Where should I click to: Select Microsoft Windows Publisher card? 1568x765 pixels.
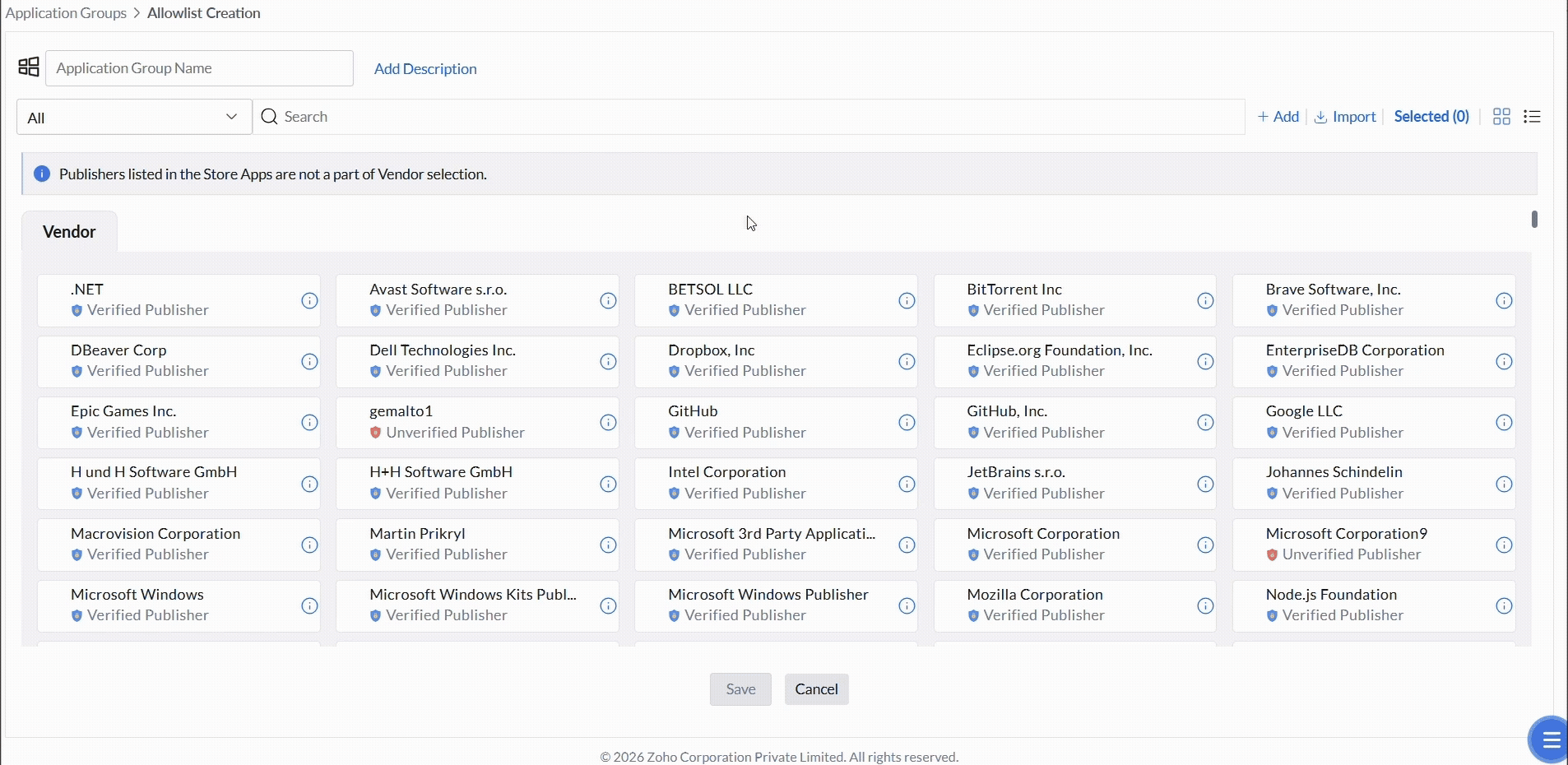[x=776, y=605]
